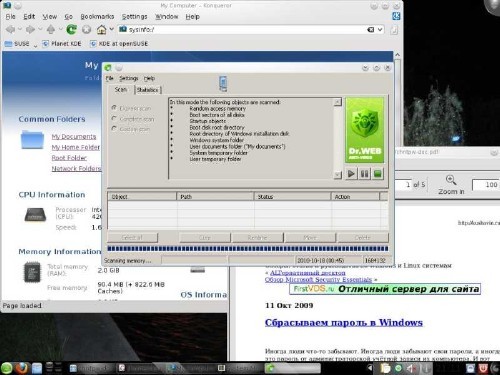Screen dimensions: 500x375
Task: Click the Move button in Dr.Web
Action: [310, 238]
